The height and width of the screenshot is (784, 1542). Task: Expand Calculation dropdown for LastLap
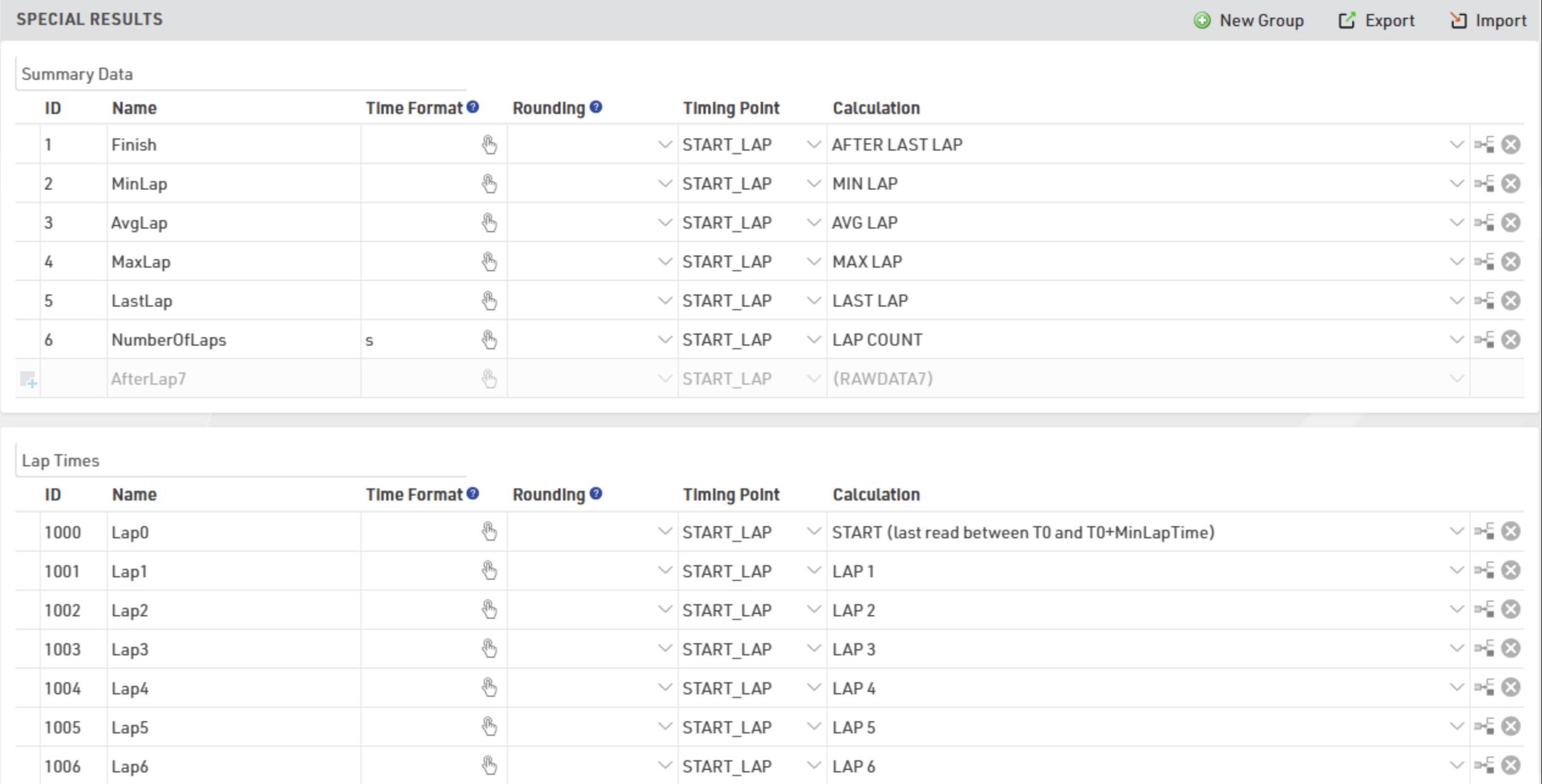click(1456, 301)
